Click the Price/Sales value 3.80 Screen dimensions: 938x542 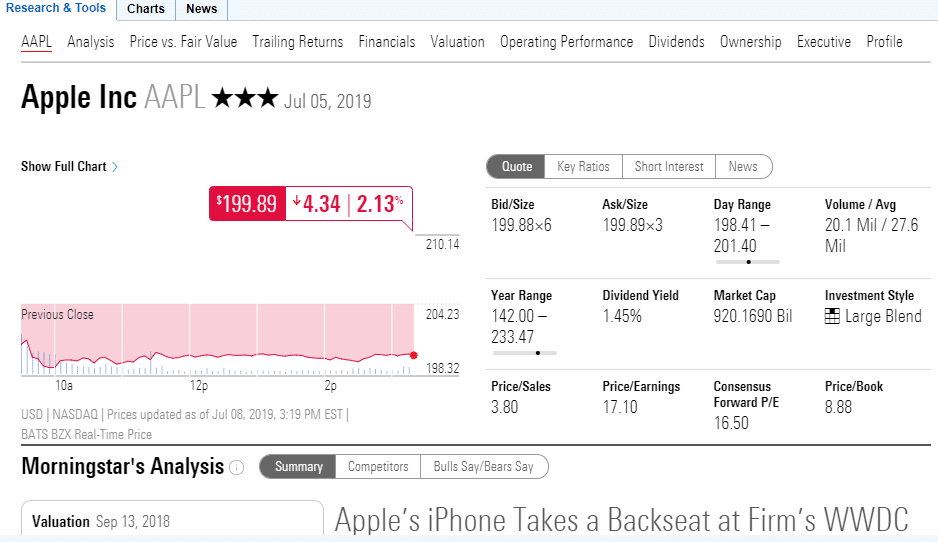click(504, 407)
